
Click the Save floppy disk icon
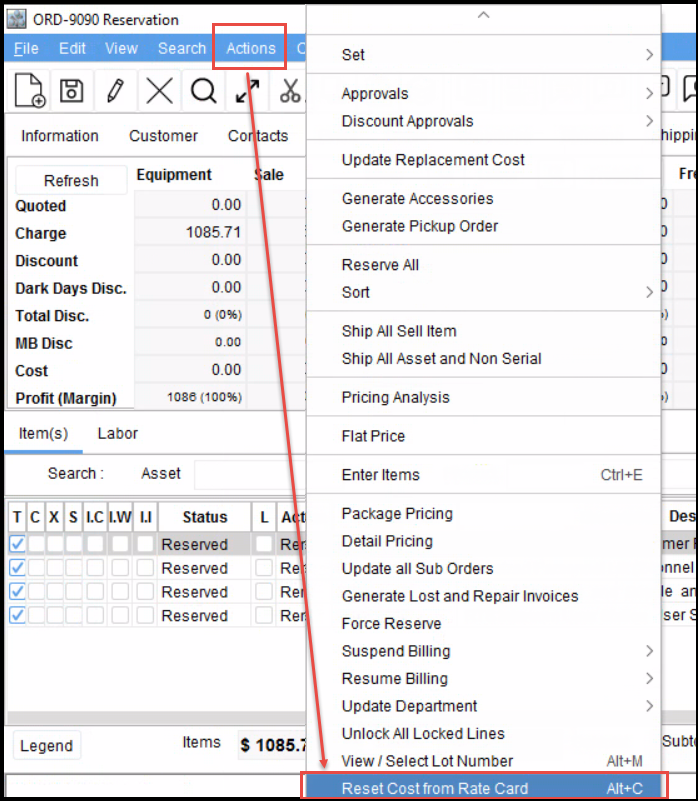pyautogui.click(x=71, y=91)
